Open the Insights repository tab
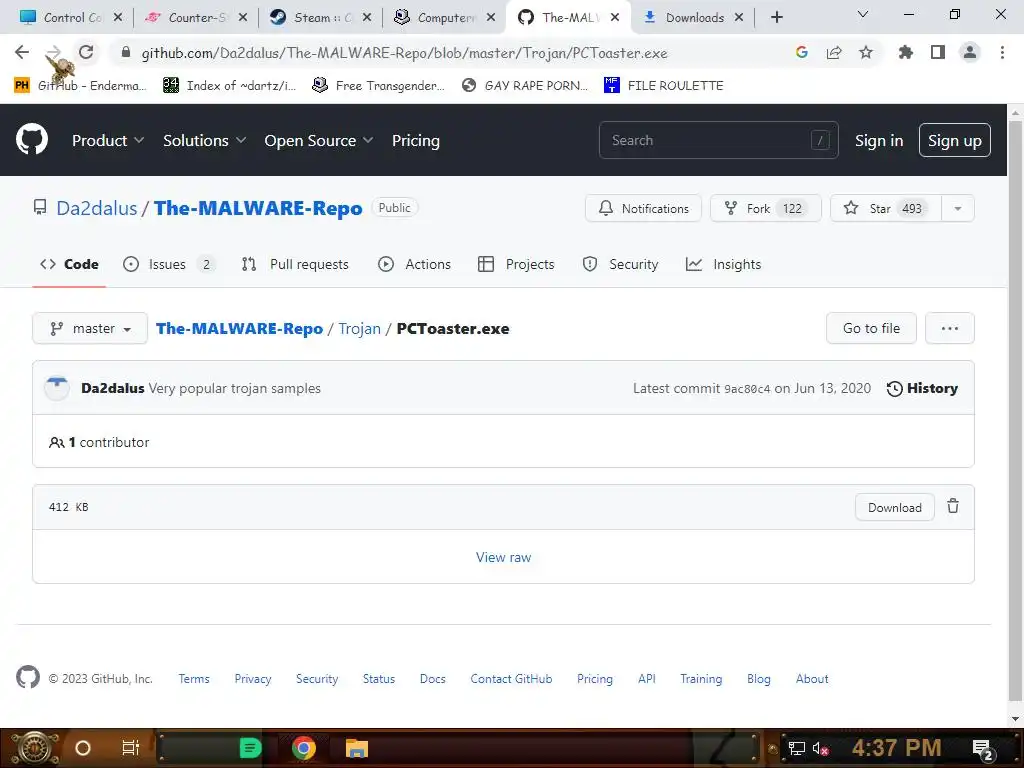The image size is (1024, 768). [724, 264]
